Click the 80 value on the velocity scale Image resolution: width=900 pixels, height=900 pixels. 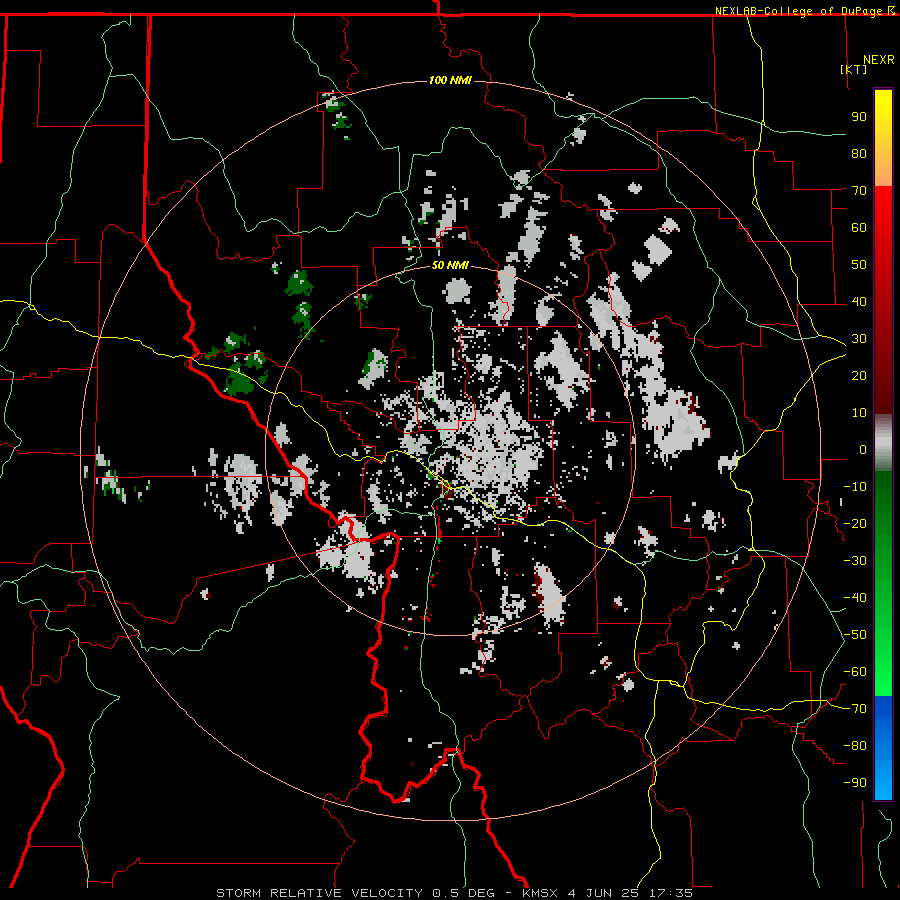(859, 153)
